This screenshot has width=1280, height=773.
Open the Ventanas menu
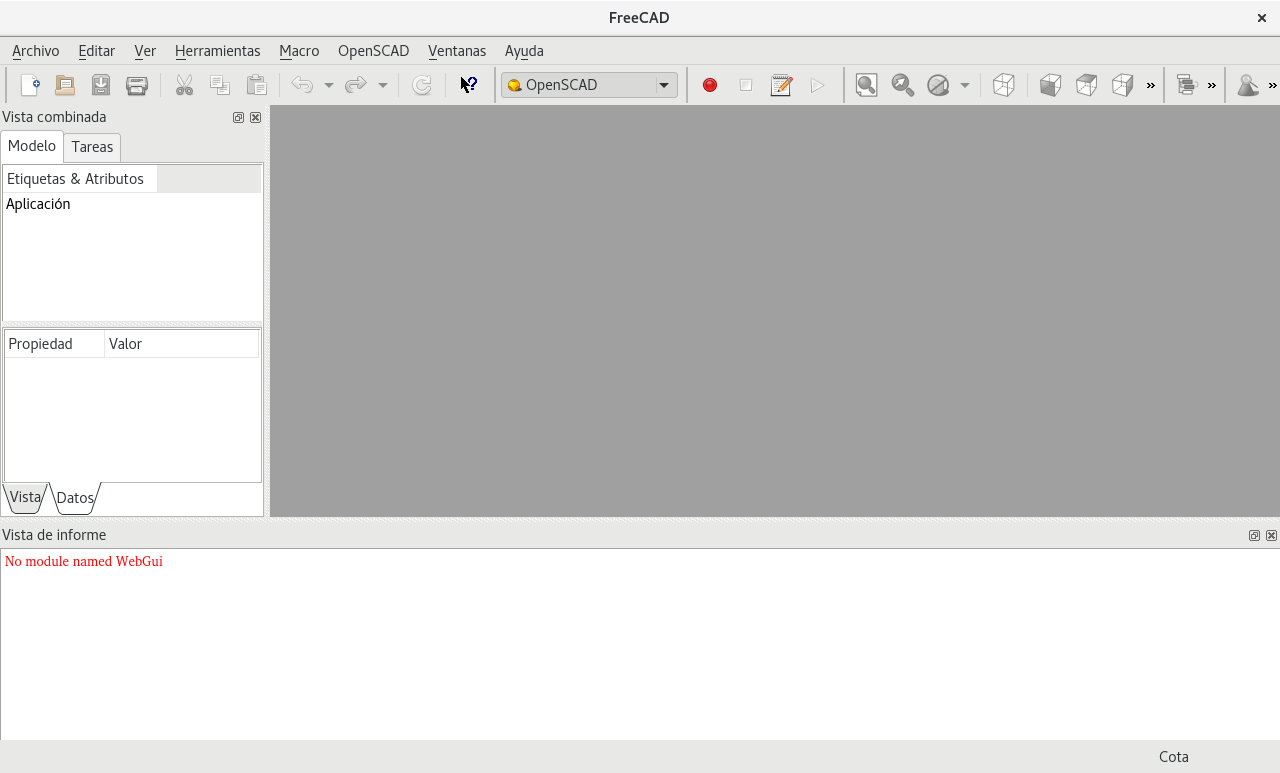(x=457, y=51)
